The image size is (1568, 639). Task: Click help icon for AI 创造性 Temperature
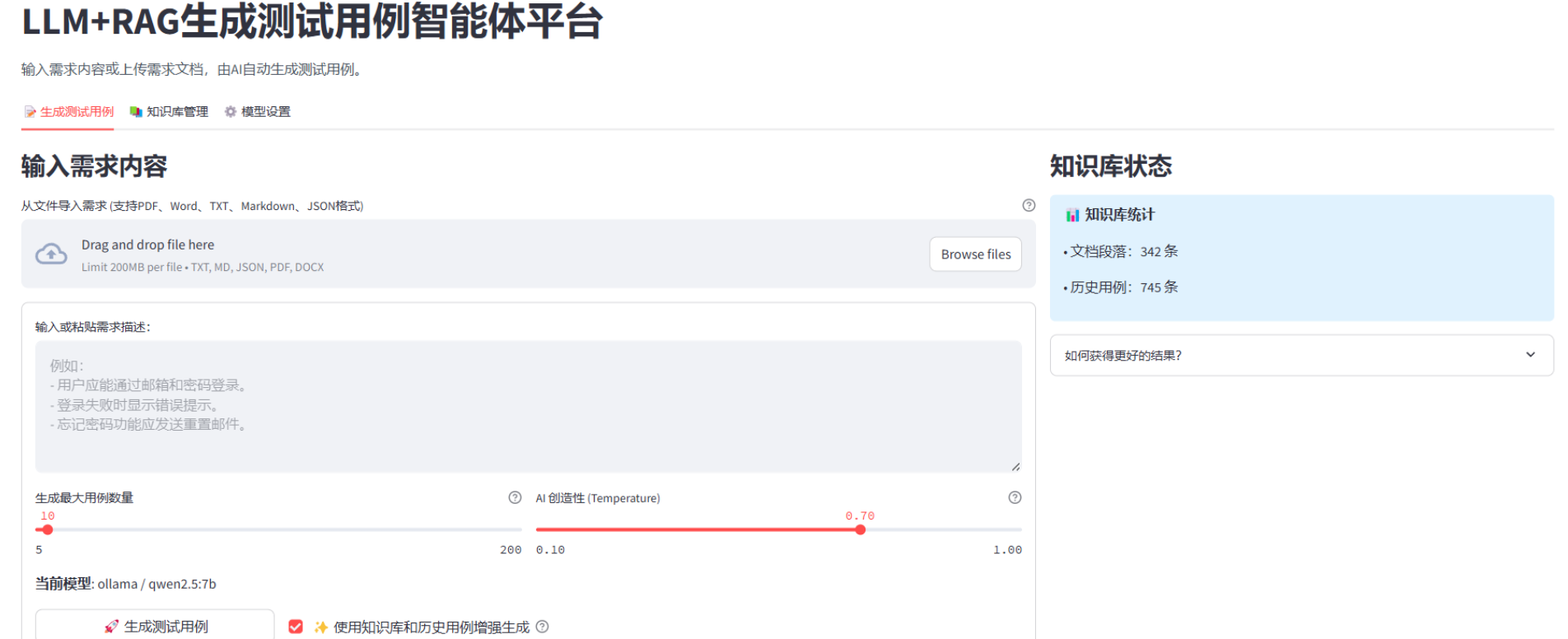1015,497
